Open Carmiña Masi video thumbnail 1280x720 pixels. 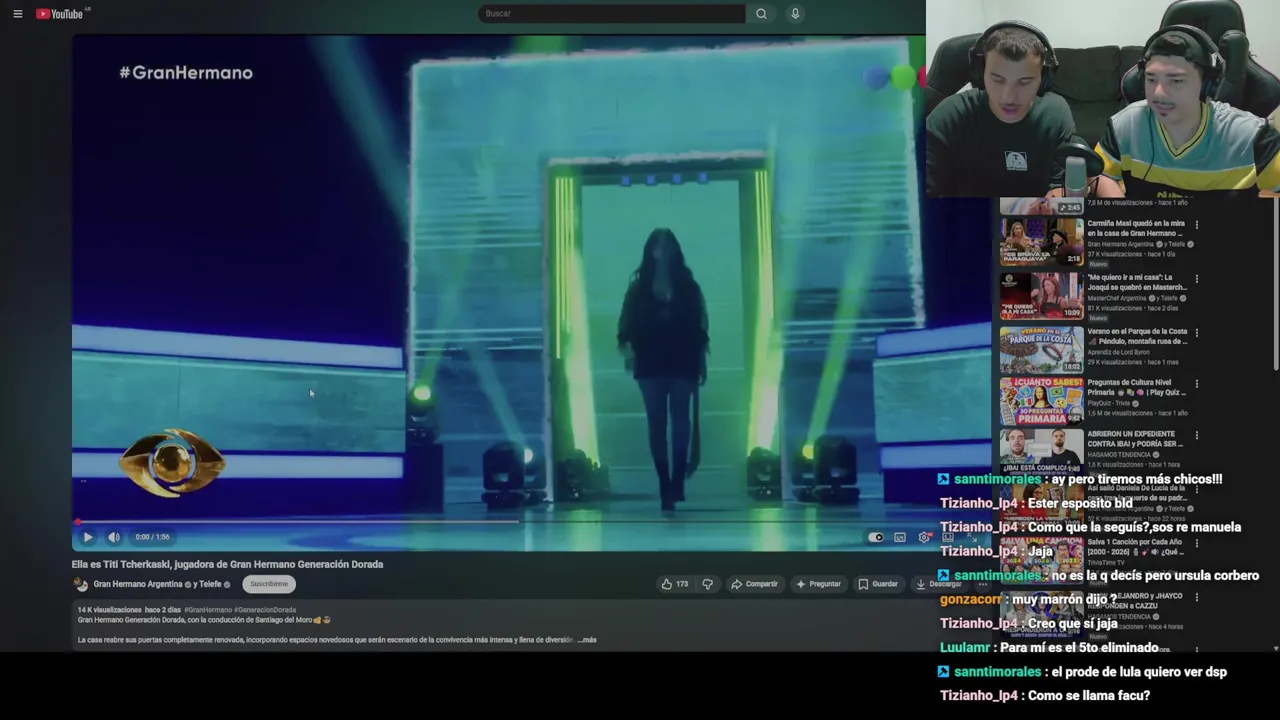point(1041,241)
